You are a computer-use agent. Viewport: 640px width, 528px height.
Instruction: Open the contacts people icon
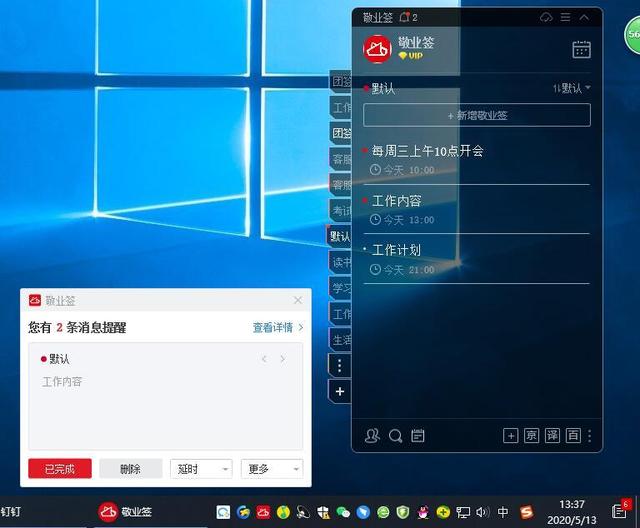coord(372,436)
